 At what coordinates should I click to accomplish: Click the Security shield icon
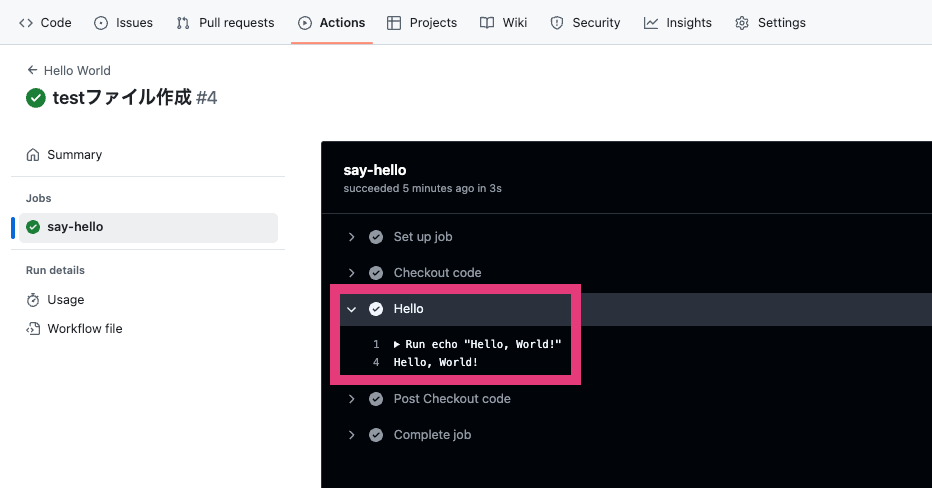tap(557, 23)
